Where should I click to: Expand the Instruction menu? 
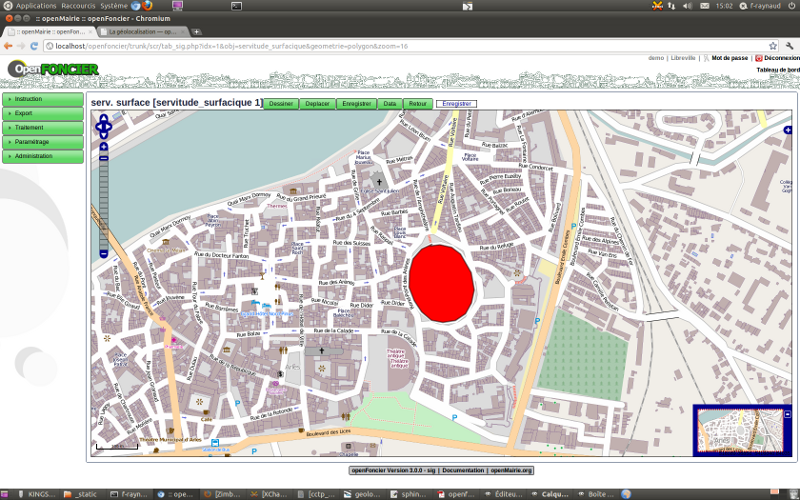[x=43, y=99]
